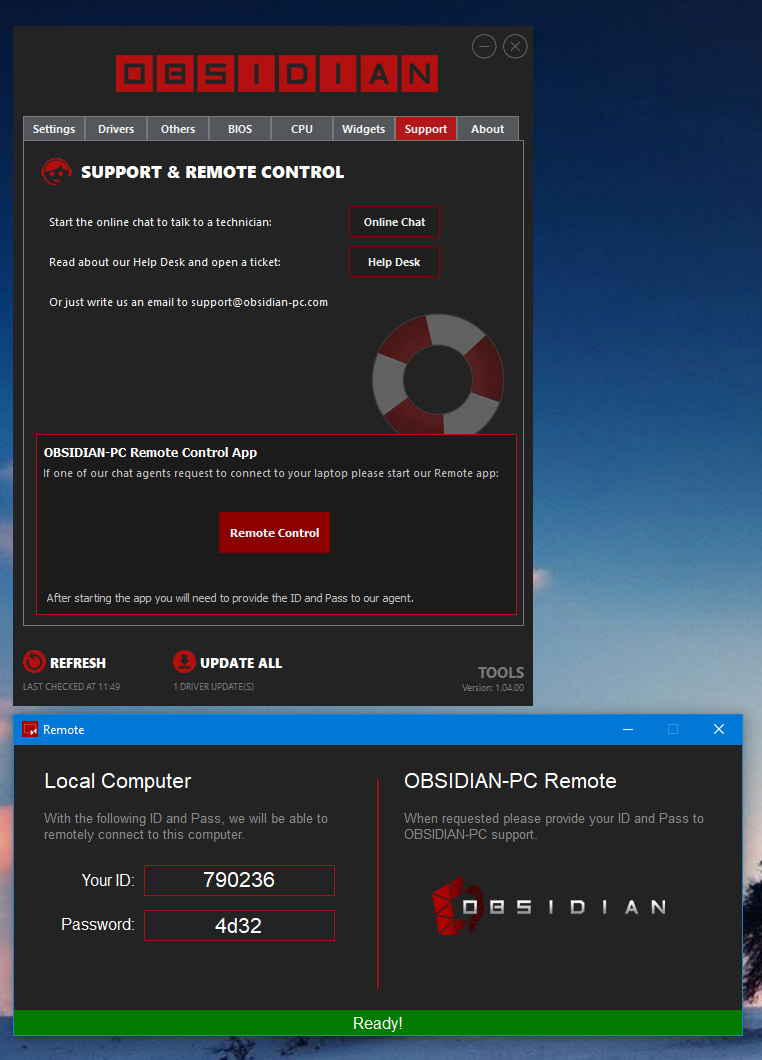Image resolution: width=762 pixels, height=1060 pixels.
Task: Click the green Ready! status bar
Action: pyautogui.click(x=378, y=1023)
